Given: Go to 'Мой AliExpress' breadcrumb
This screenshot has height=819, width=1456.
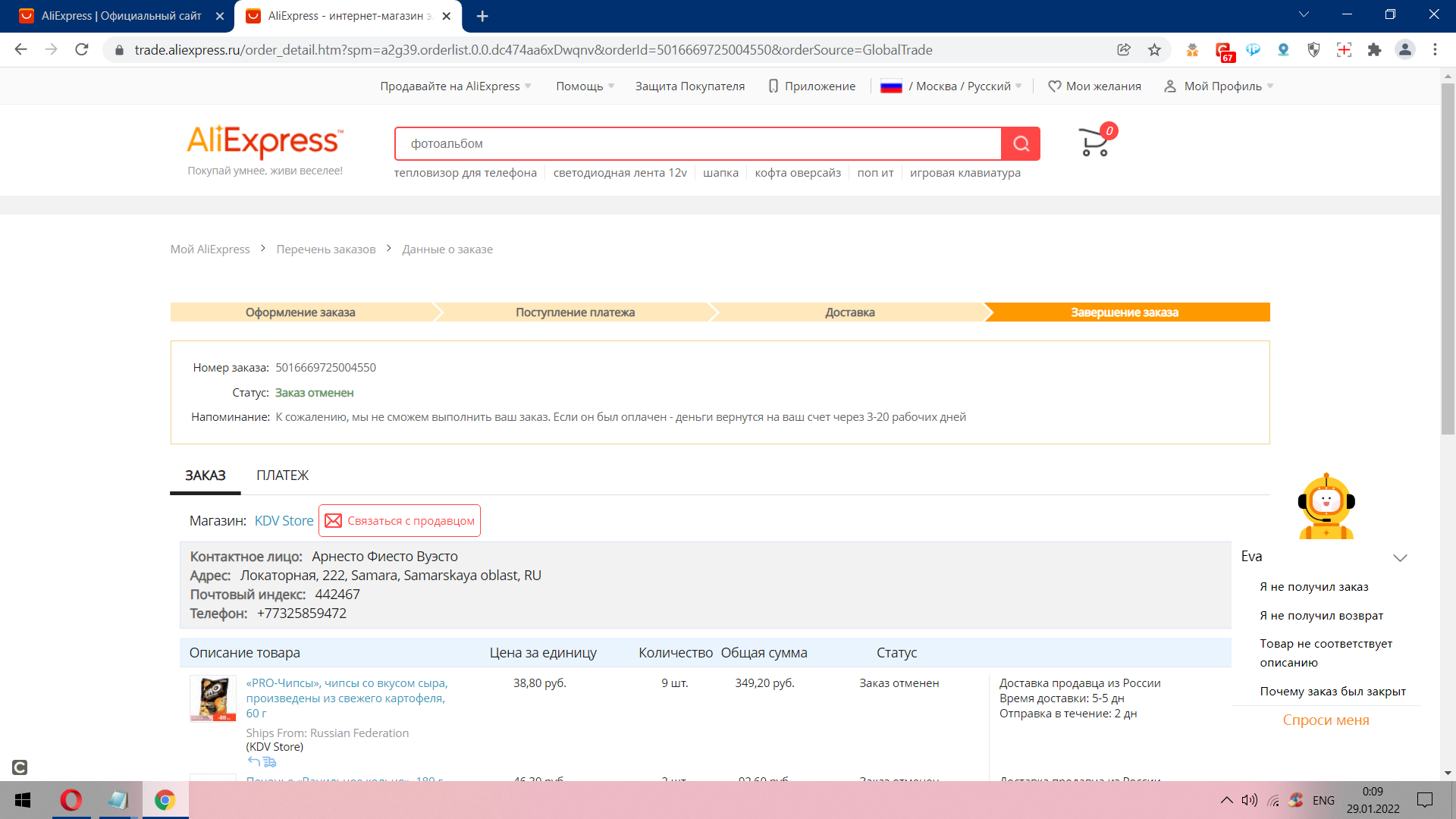Looking at the screenshot, I should tap(210, 249).
